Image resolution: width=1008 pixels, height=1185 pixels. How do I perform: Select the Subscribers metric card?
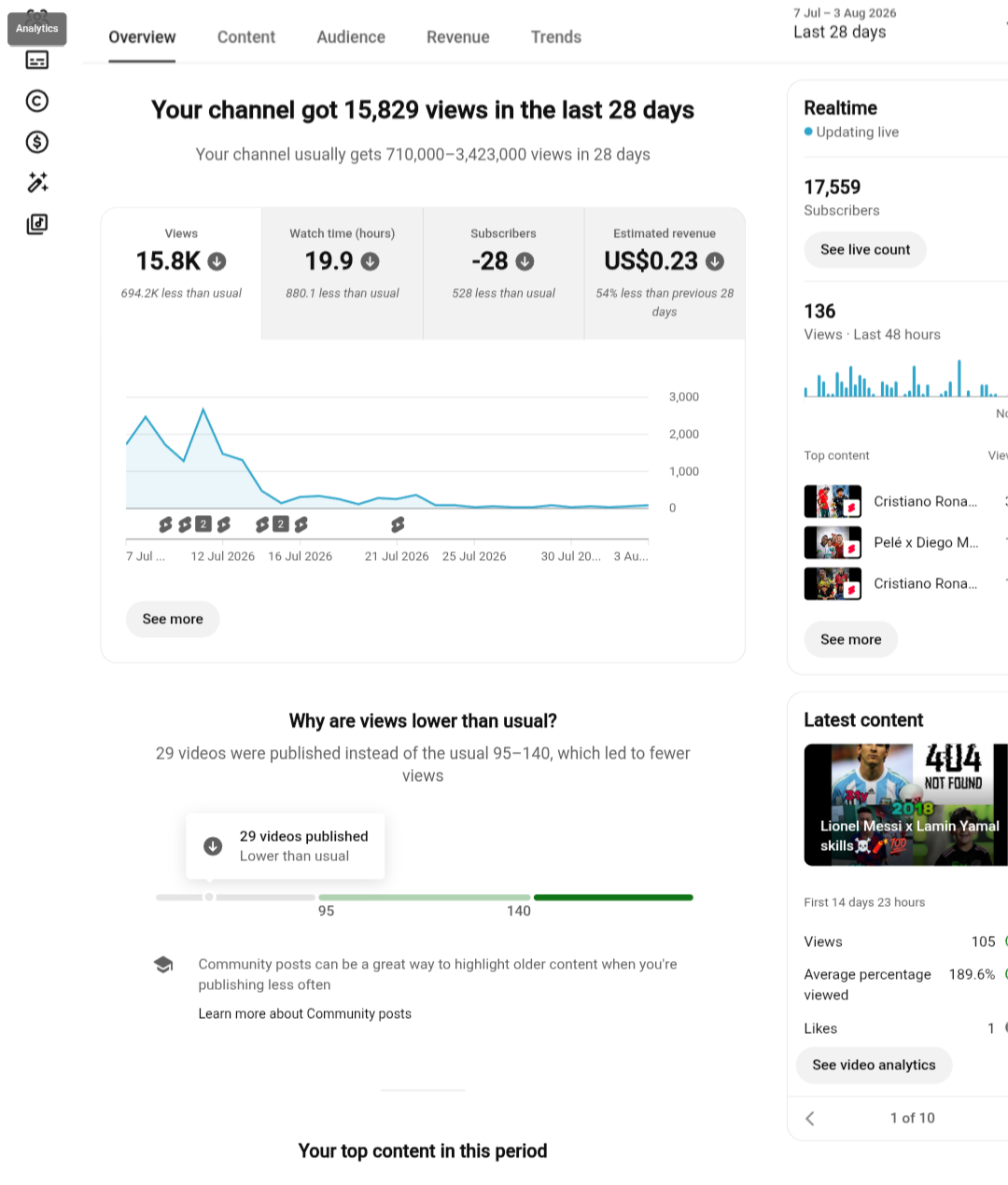504,273
